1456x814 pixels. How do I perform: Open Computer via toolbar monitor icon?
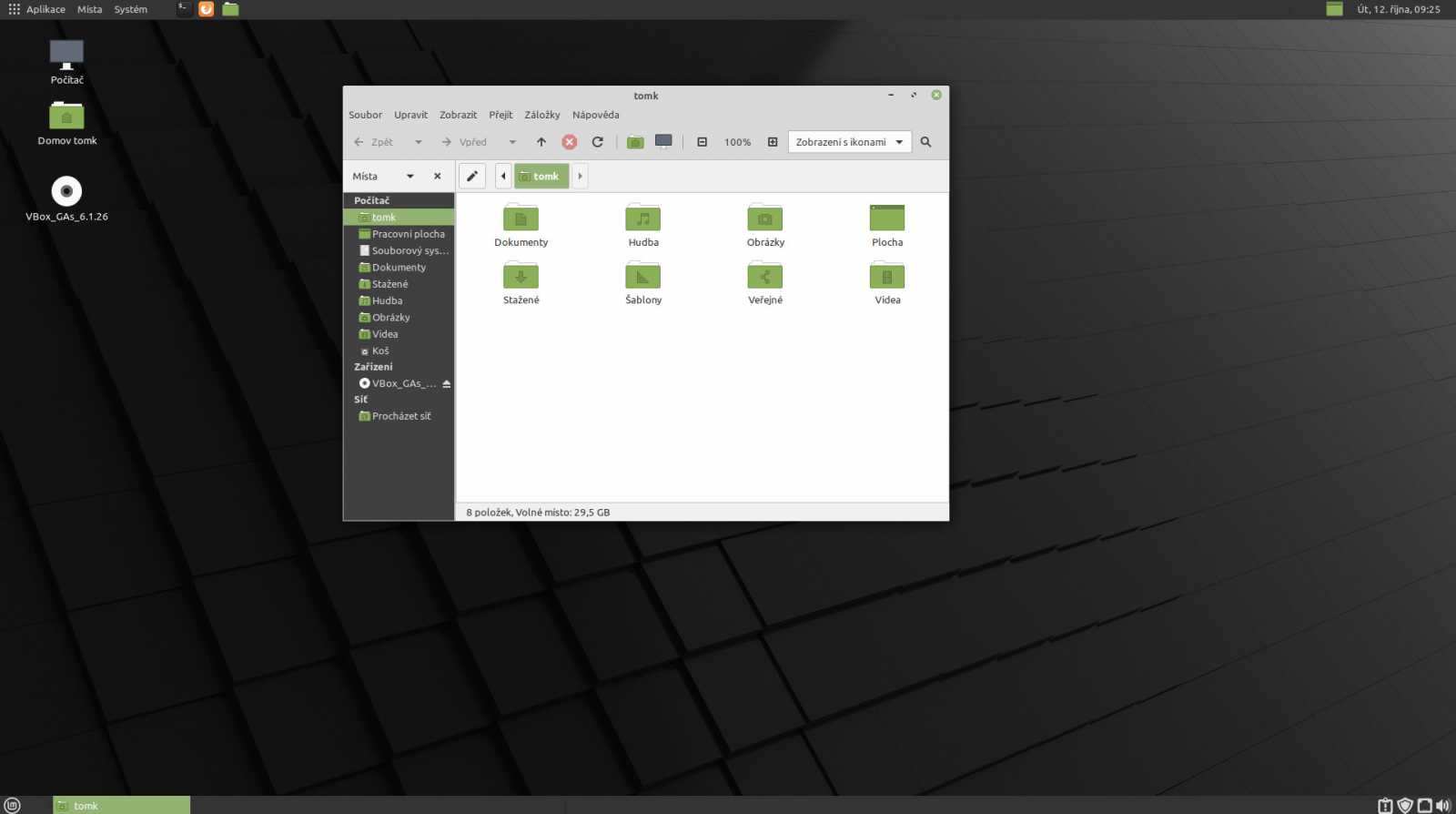(x=664, y=142)
